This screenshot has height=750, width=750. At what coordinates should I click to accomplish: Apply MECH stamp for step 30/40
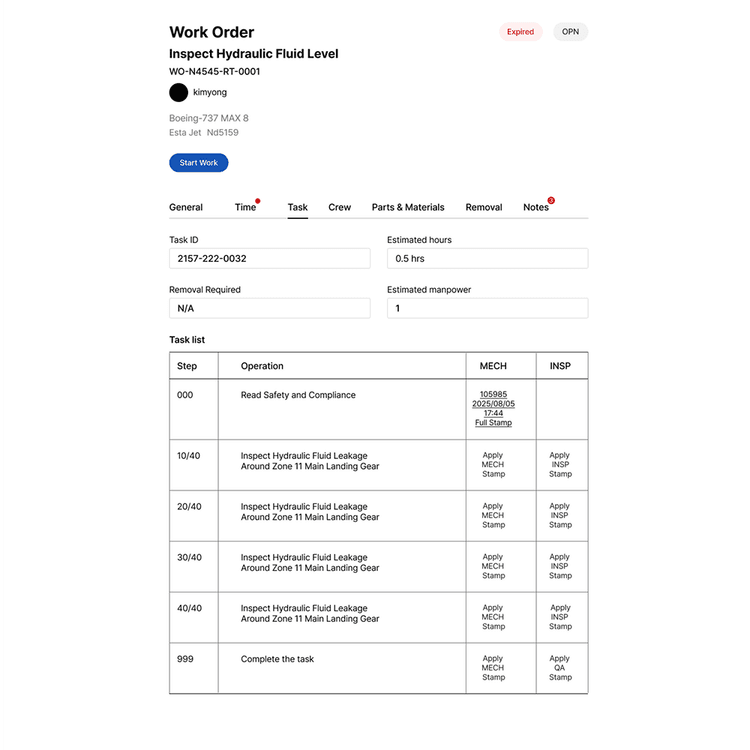coord(493,566)
